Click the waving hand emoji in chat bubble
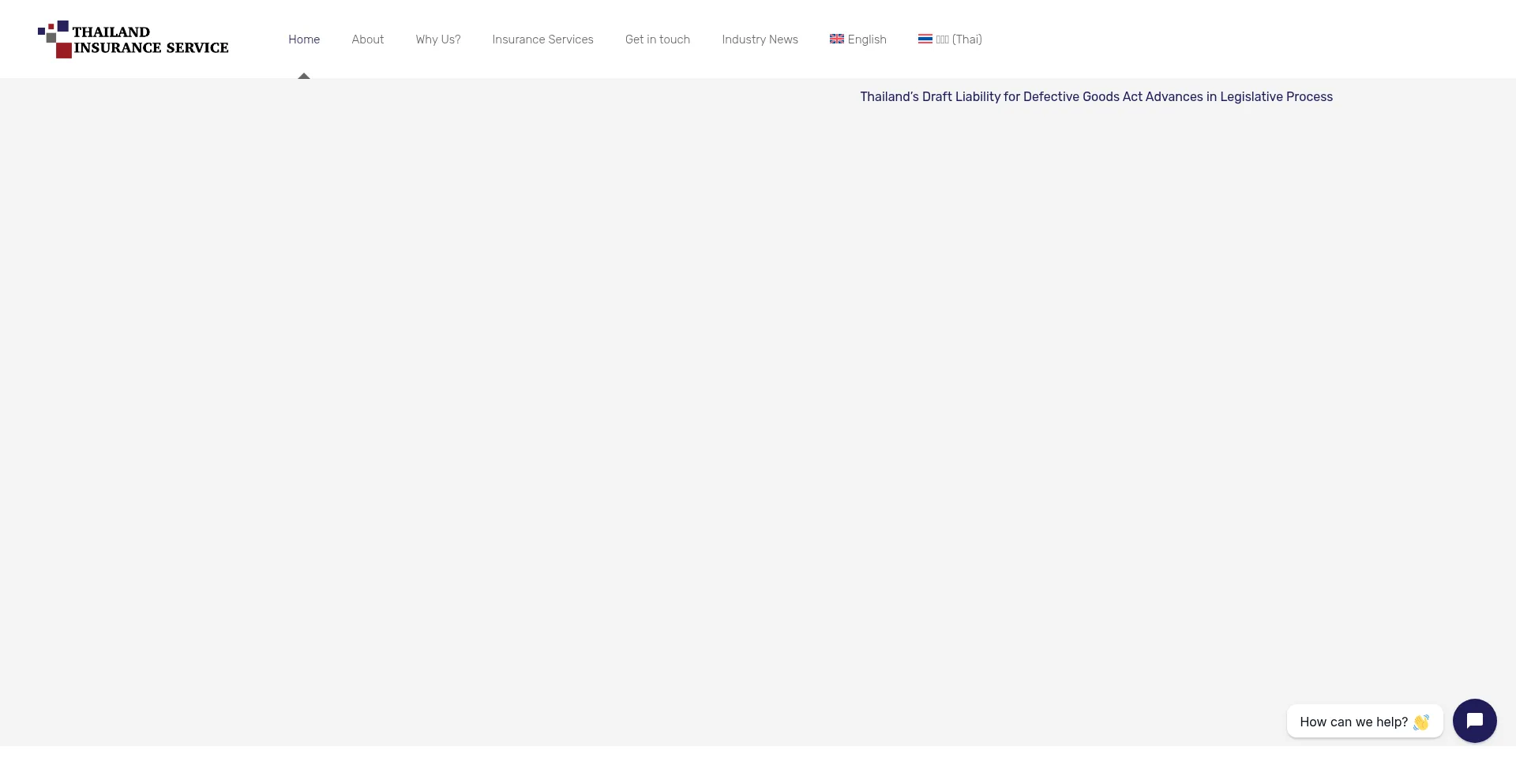The width and height of the screenshot is (1516, 784). 1421,722
